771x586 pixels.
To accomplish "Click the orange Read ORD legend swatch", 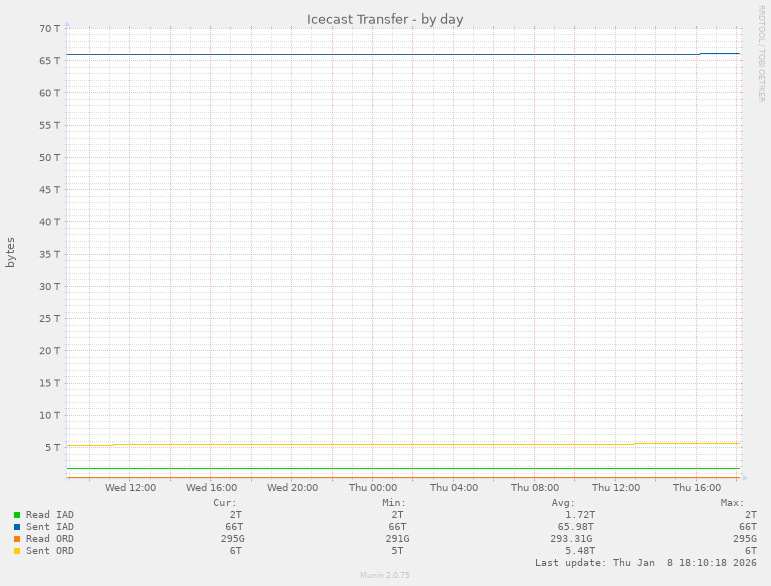I will tap(17, 539).
